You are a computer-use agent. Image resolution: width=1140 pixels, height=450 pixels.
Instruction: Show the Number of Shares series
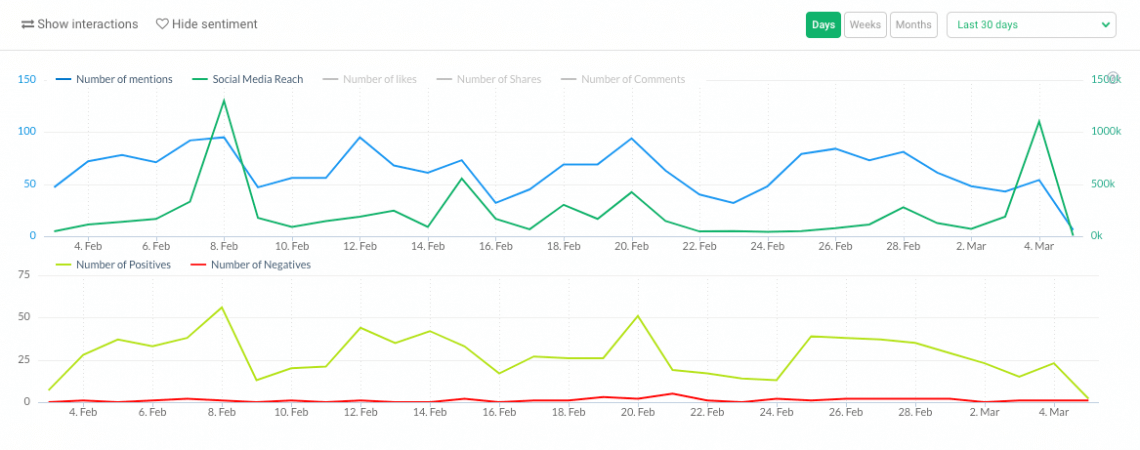coord(498,79)
